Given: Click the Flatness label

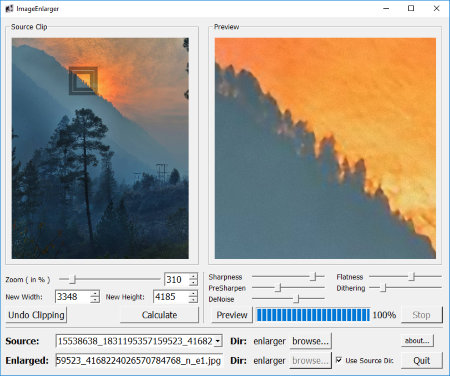Looking at the screenshot, I should pos(350,277).
